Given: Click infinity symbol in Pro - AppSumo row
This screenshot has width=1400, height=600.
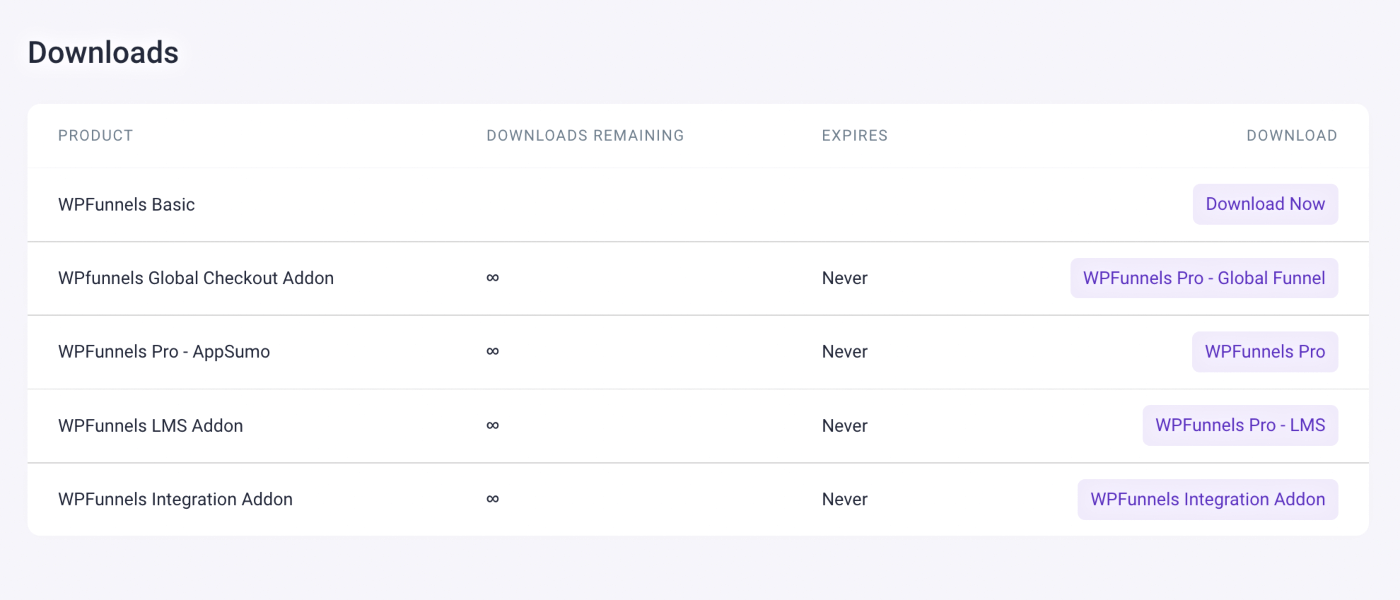Looking at the screenshot, I should pos(492,351).
